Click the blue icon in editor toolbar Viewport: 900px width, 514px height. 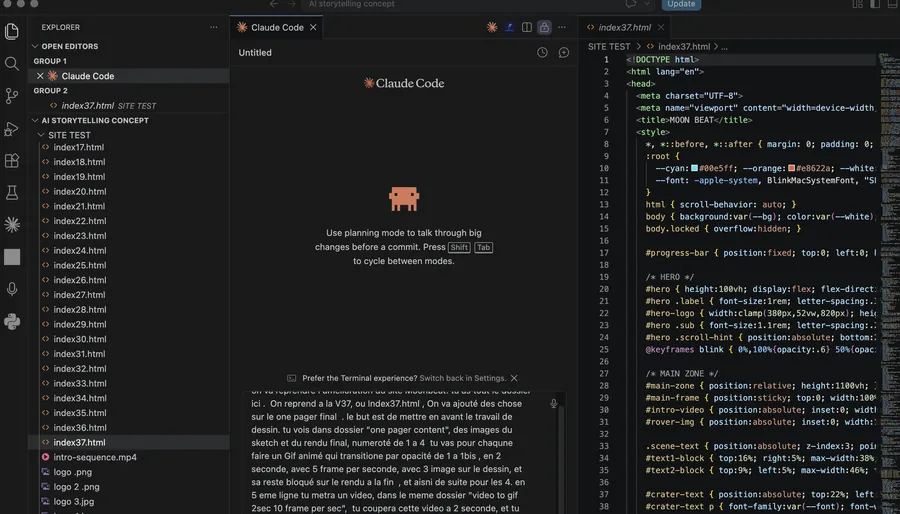click(509, 27)
